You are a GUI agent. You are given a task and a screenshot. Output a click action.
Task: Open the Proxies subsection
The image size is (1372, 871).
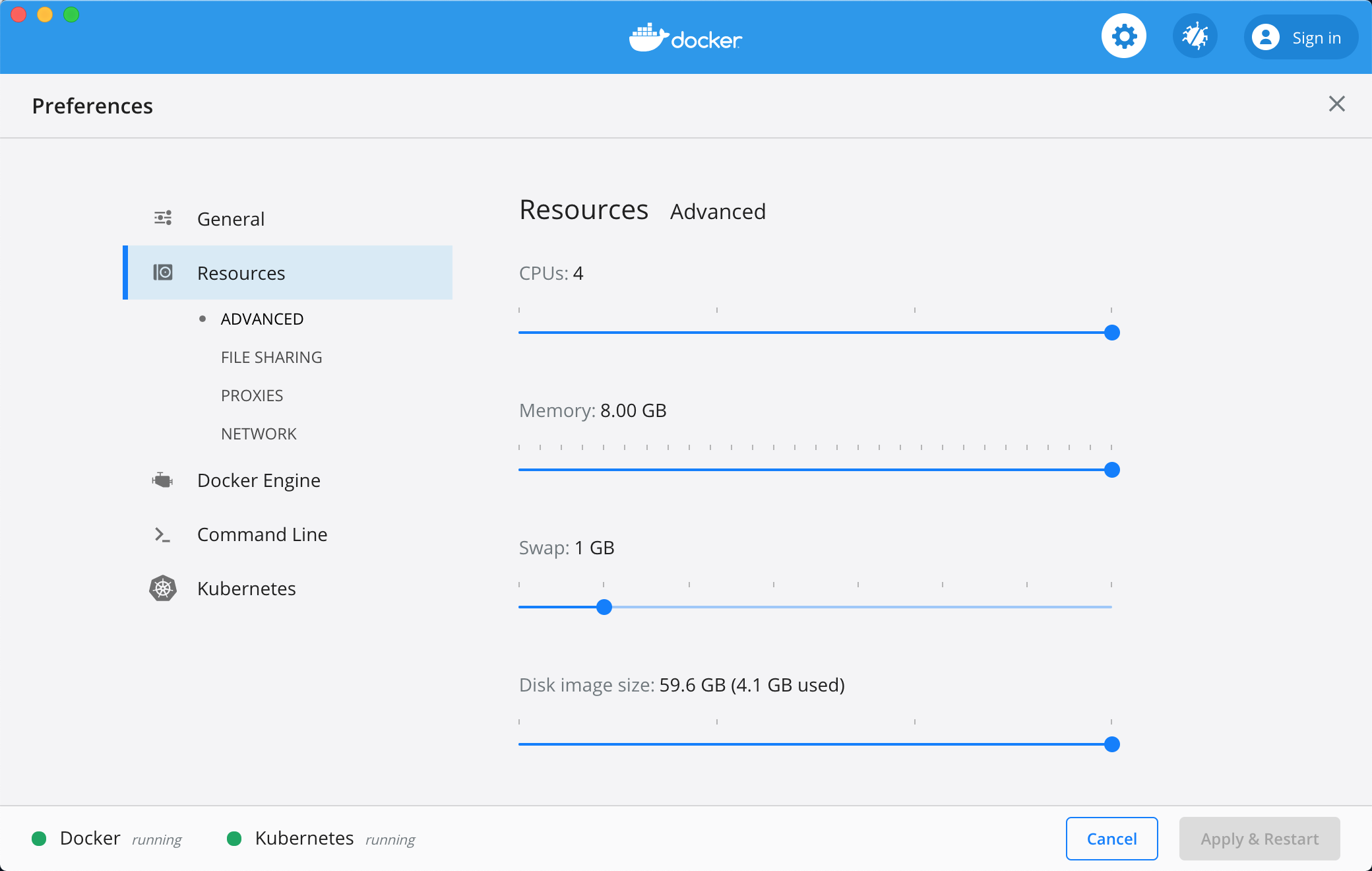(x=252, y=395)
